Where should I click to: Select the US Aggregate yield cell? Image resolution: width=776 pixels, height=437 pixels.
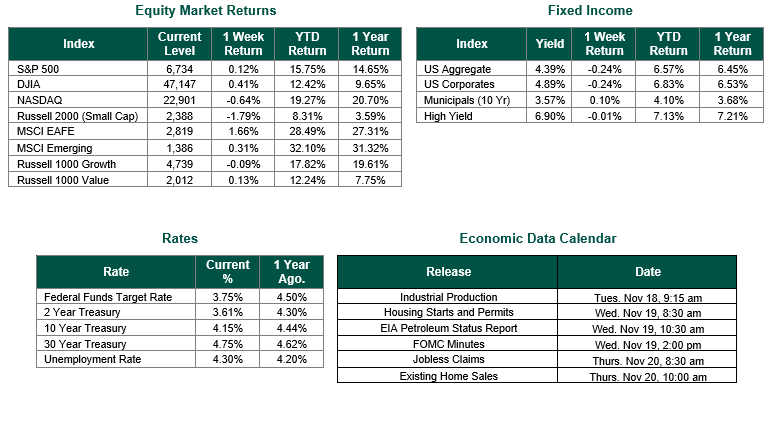pos(546,69)
